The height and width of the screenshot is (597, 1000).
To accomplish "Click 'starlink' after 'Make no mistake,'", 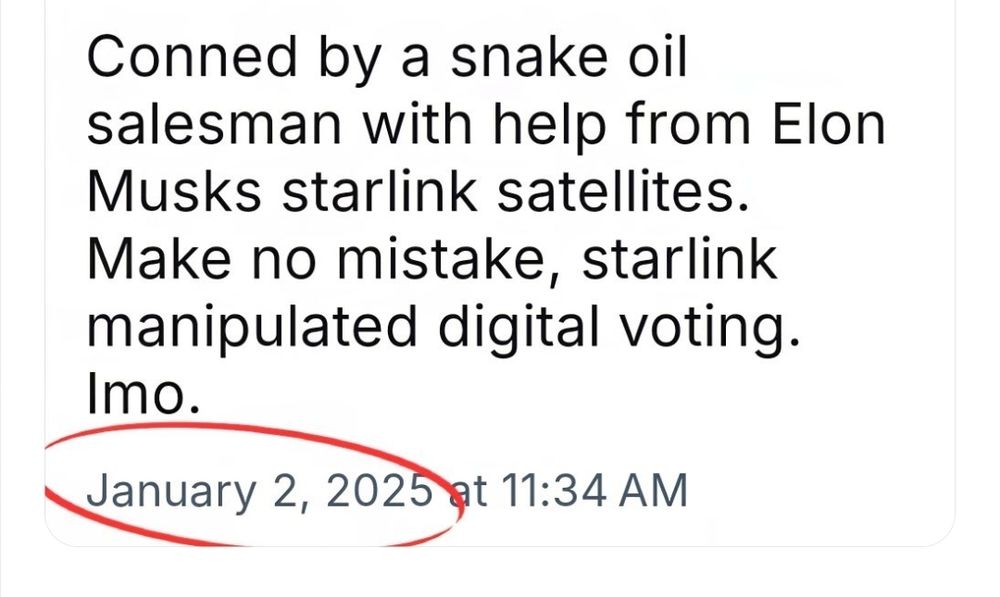I will coord(680,258).
